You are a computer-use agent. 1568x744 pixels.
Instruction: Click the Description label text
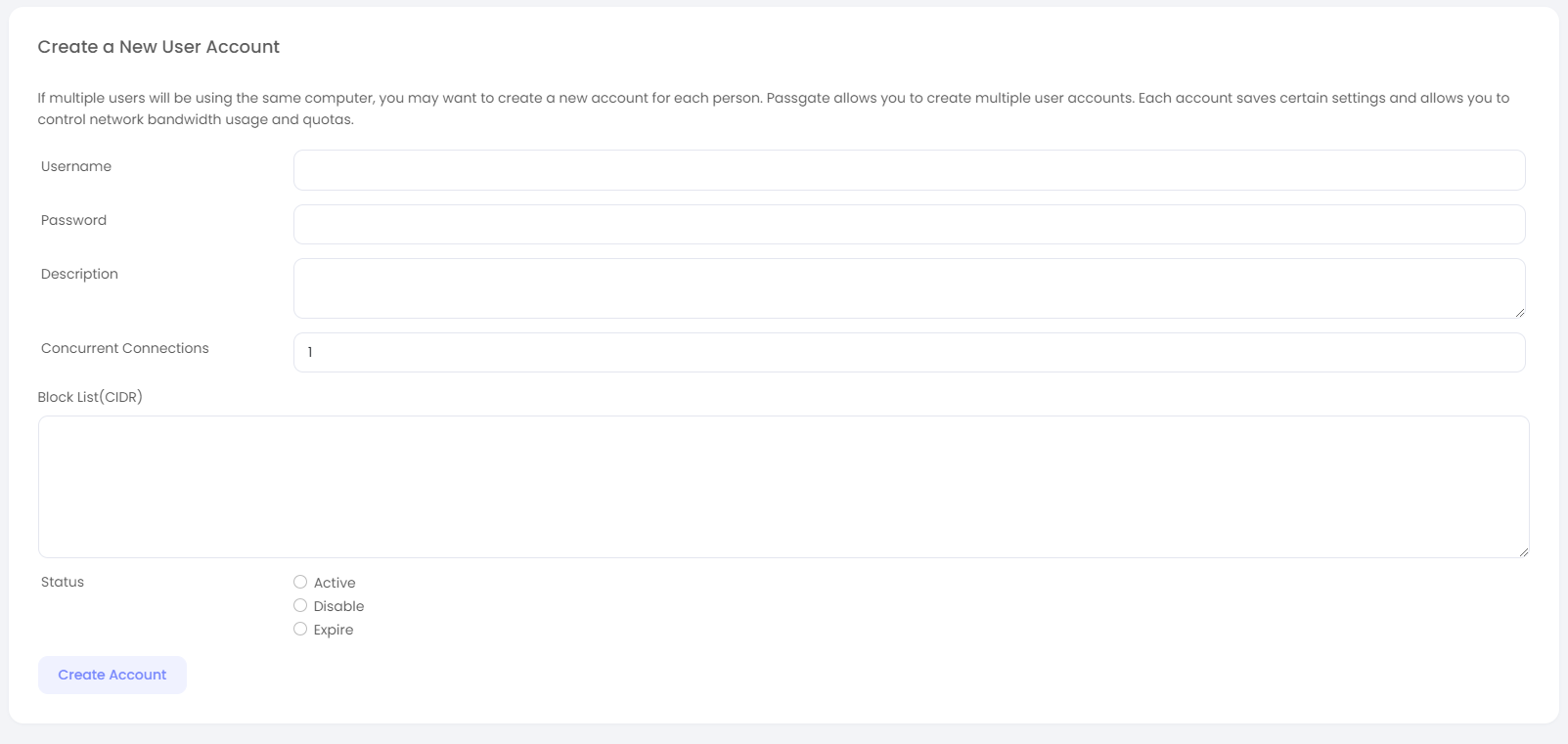(x=79, y=274)
